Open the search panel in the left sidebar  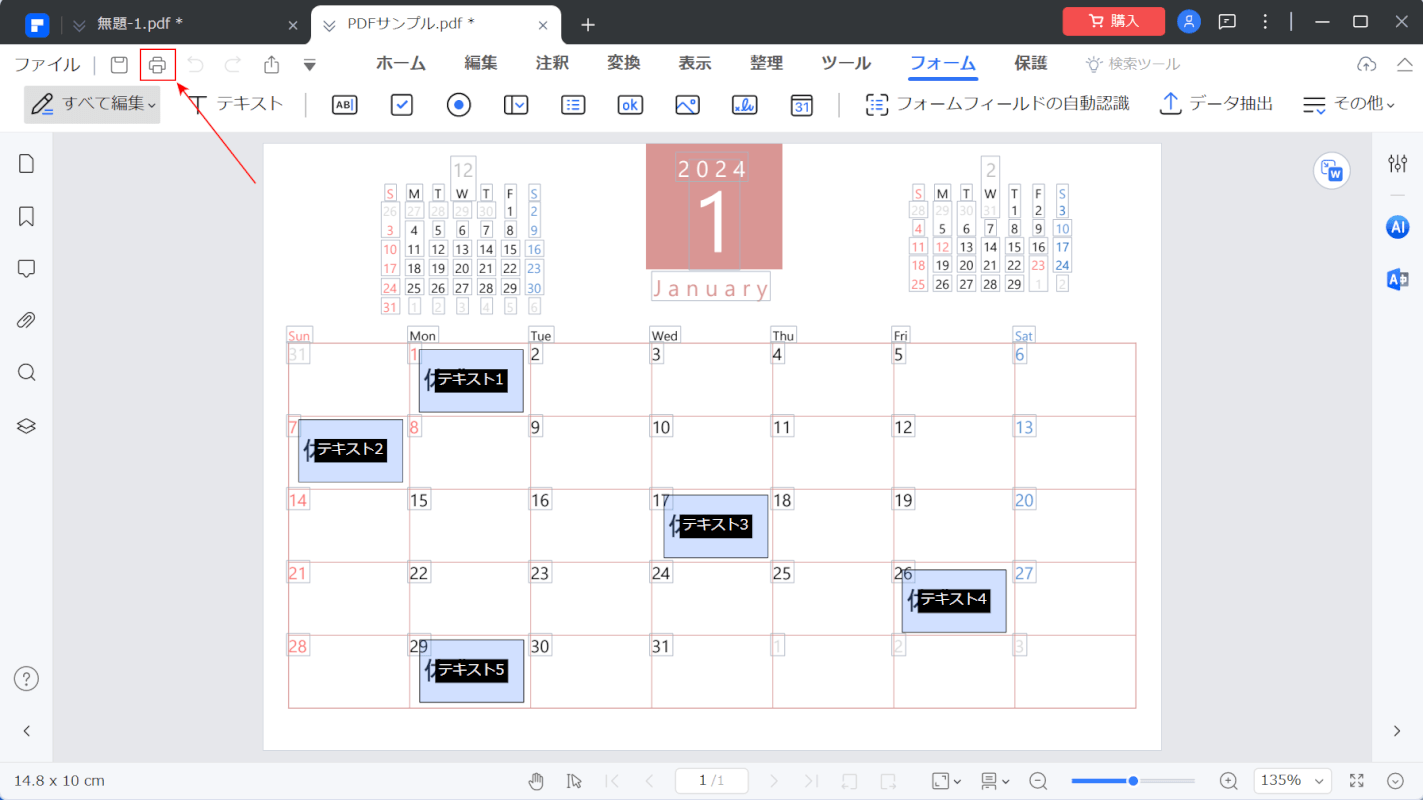coord(27,373)
